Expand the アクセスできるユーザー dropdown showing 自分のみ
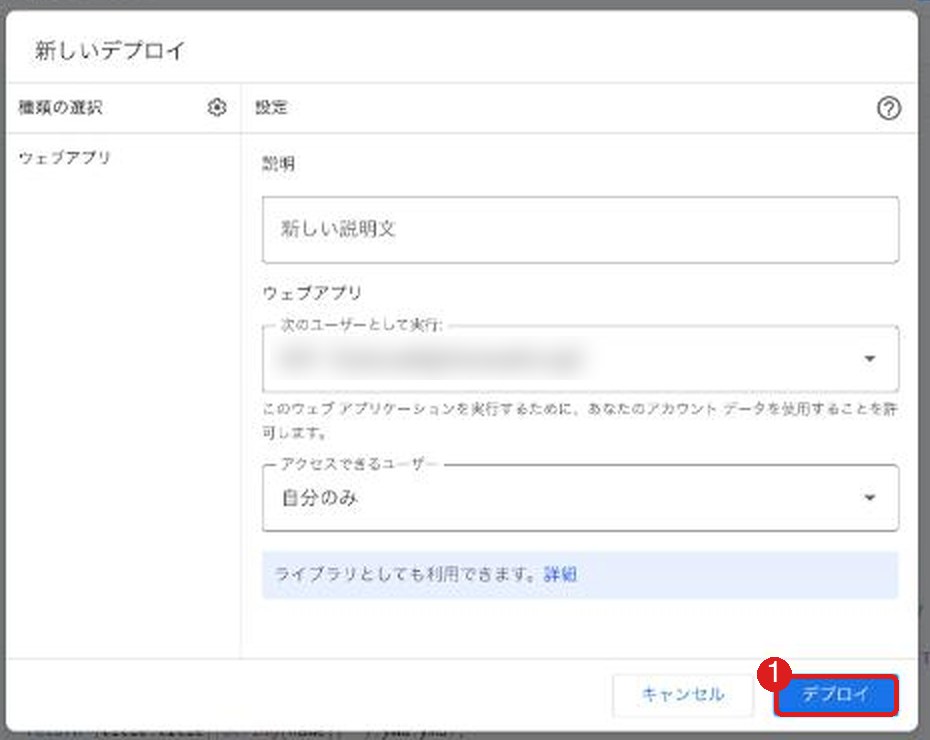The height and width of the screenshot is (740, 930). coord(580,498)
